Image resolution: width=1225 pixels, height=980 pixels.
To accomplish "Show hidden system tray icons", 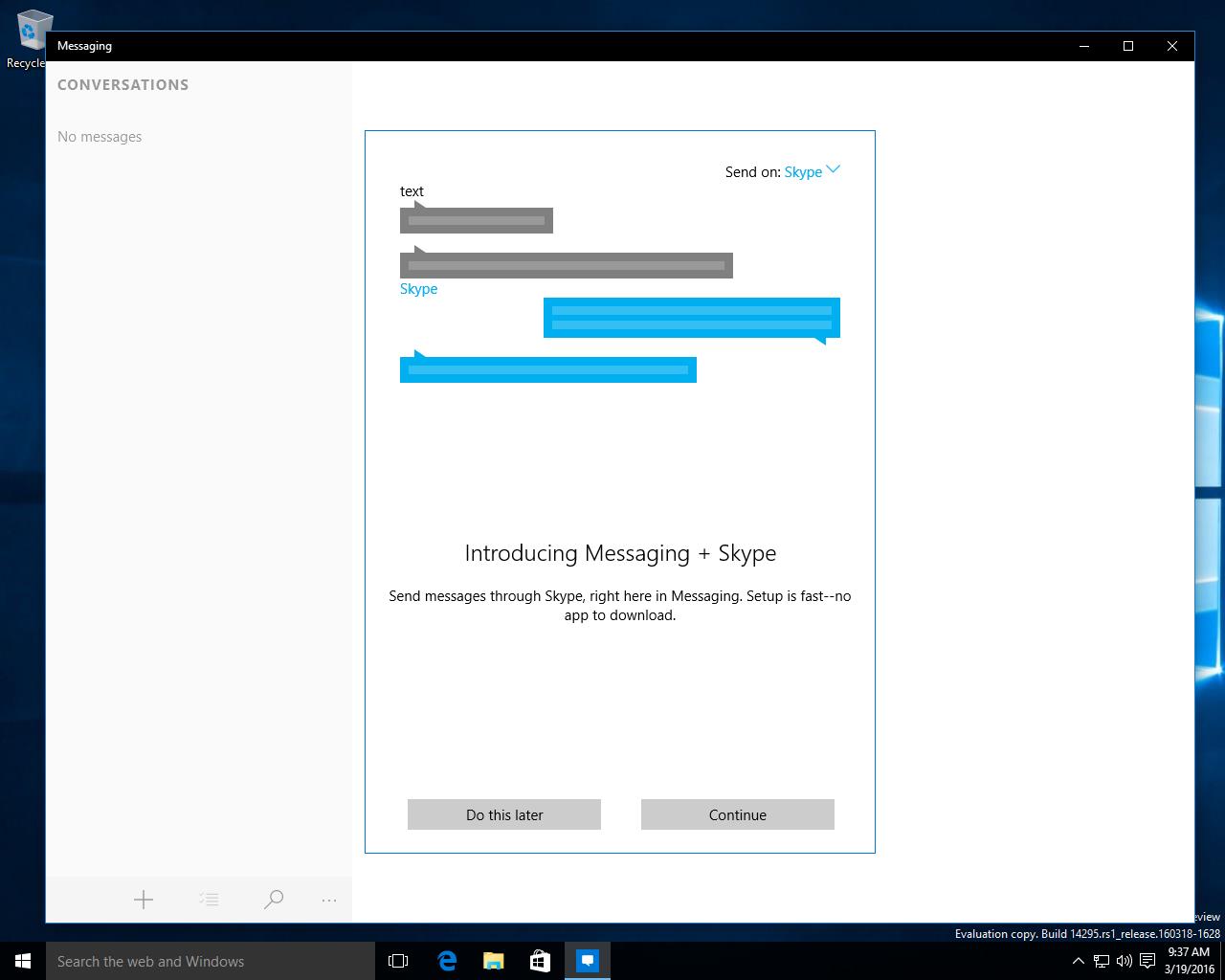I will [1079, 961].
